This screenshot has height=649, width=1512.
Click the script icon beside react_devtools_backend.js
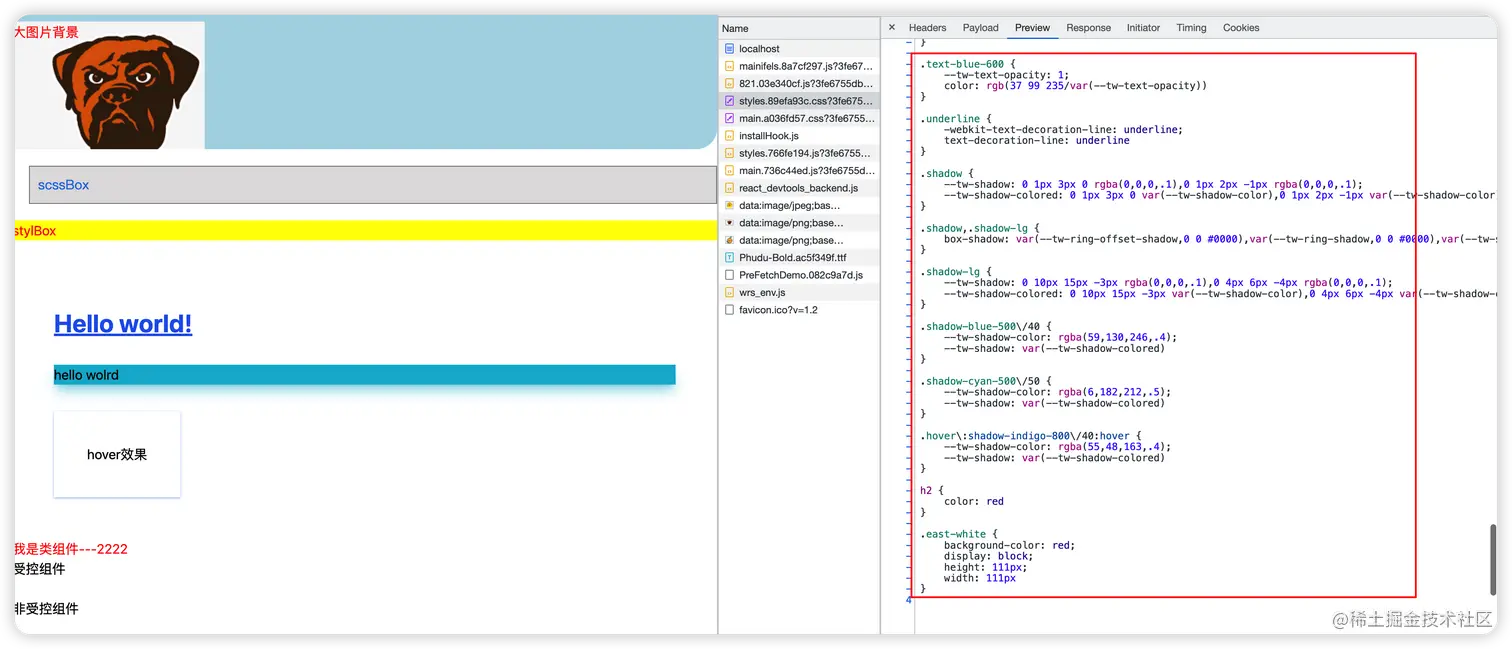click(x=729, y=188)
